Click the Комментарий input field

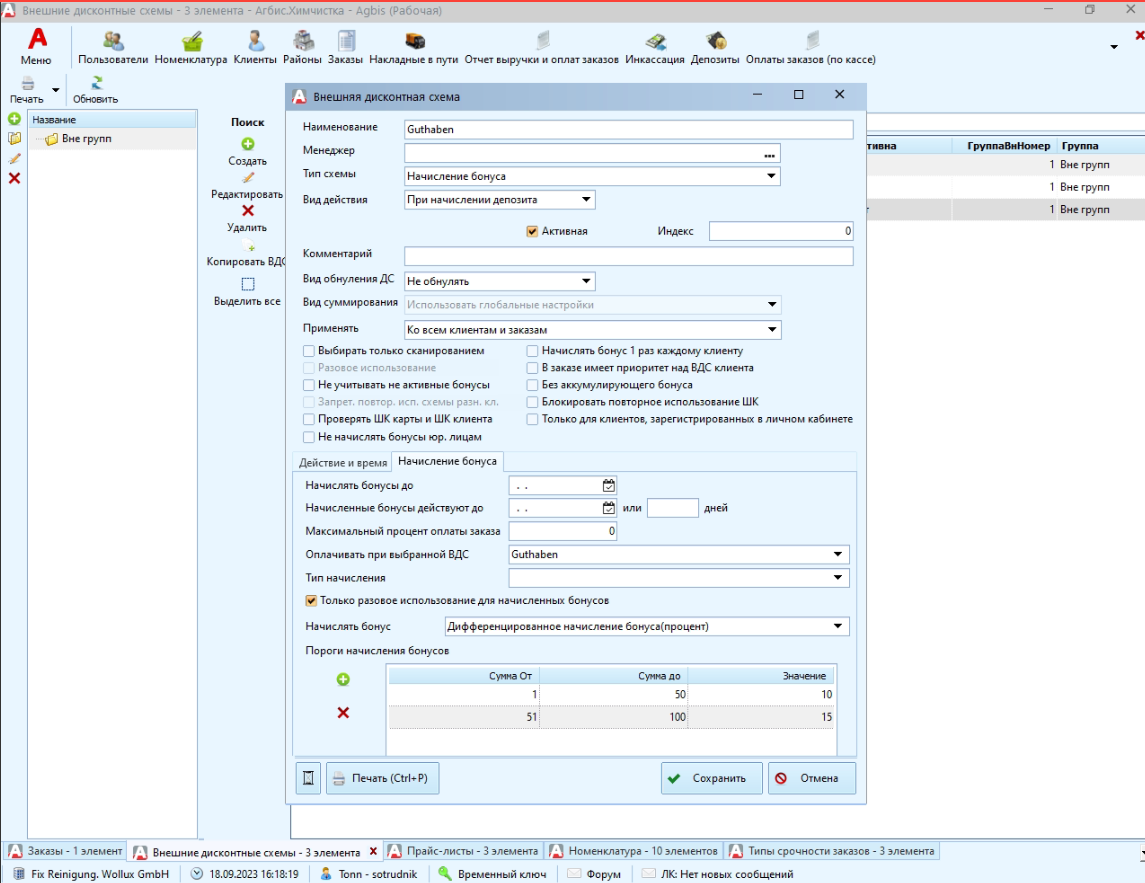(628, 256)
